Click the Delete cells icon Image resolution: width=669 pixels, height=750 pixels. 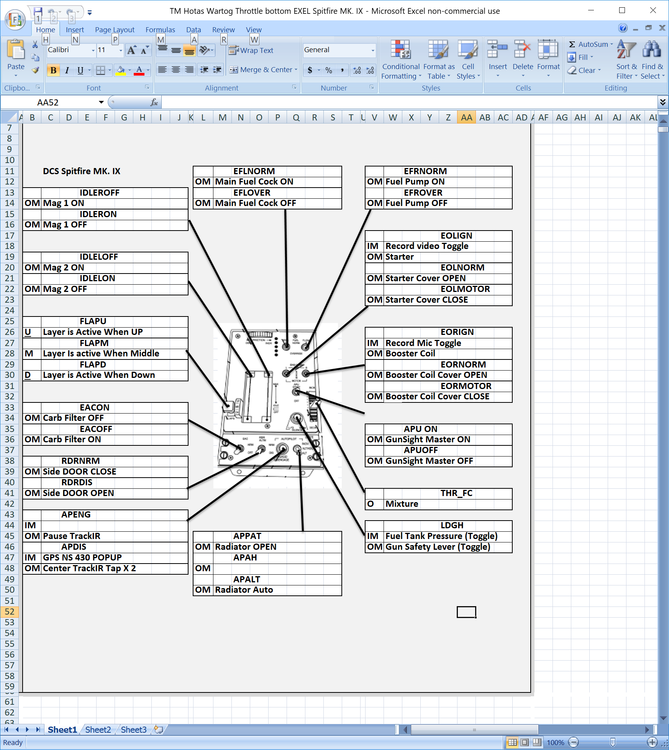tap(522, 50)
